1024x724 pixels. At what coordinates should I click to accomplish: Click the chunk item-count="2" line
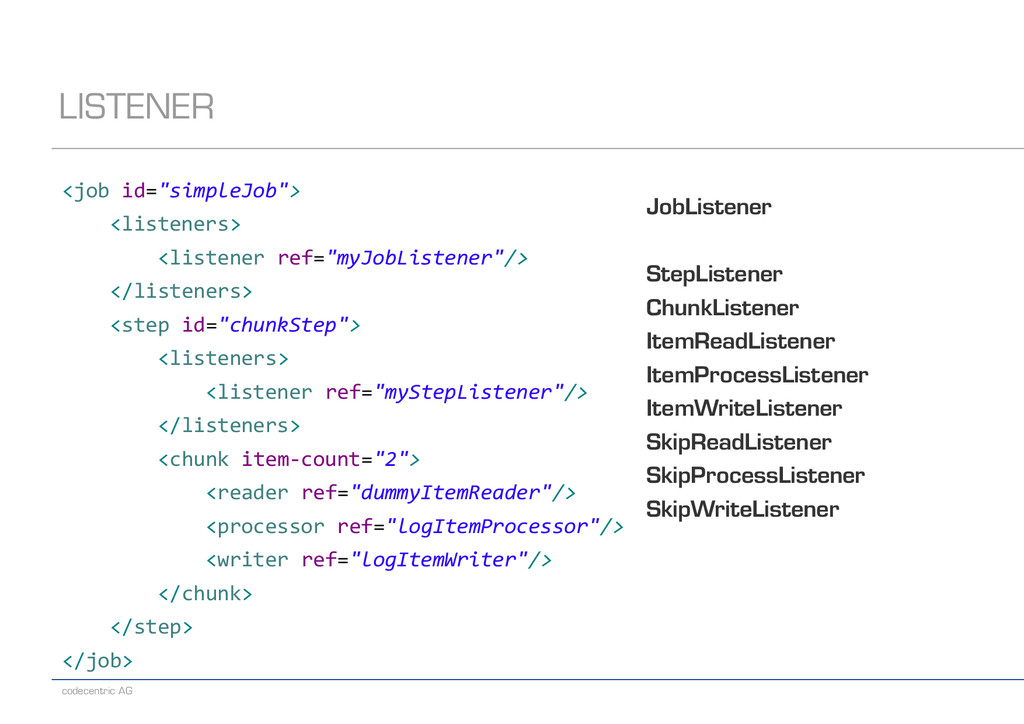(x=289, y=459)
